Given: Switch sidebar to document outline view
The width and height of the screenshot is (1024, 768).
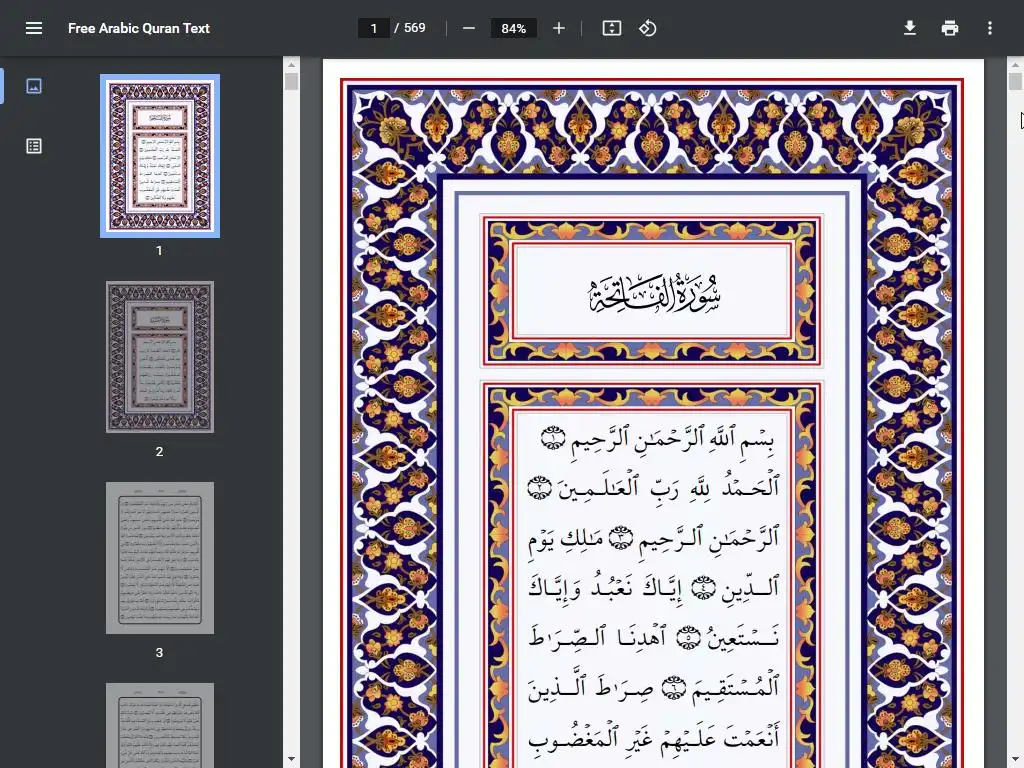Looking at the screenshot, I should [34, 146].
